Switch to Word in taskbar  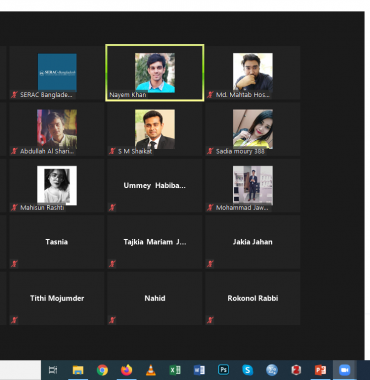click(199, 370)
